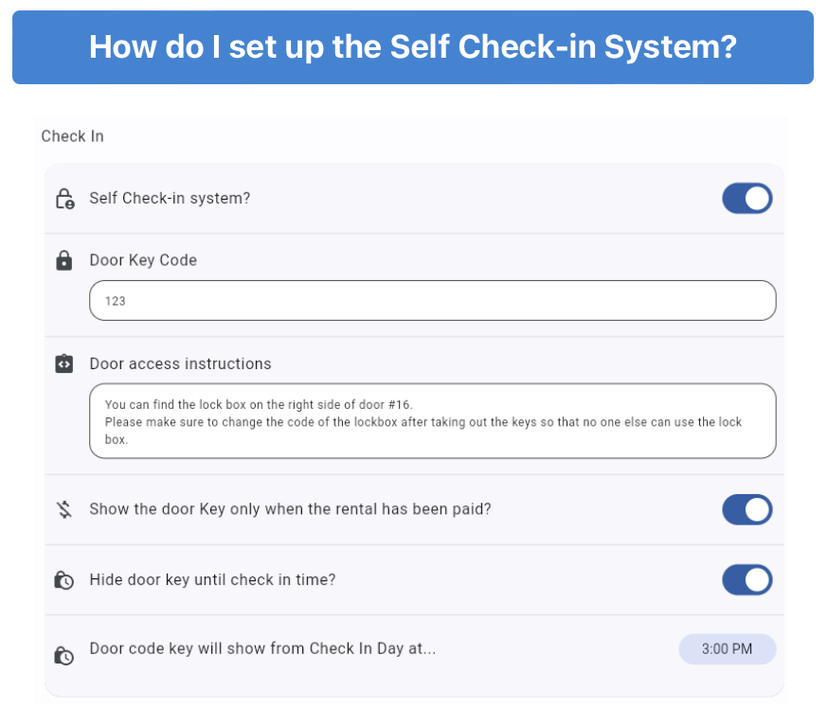
Task: Click the padlock icon next to Door Key Code
Action: point(64,261)
